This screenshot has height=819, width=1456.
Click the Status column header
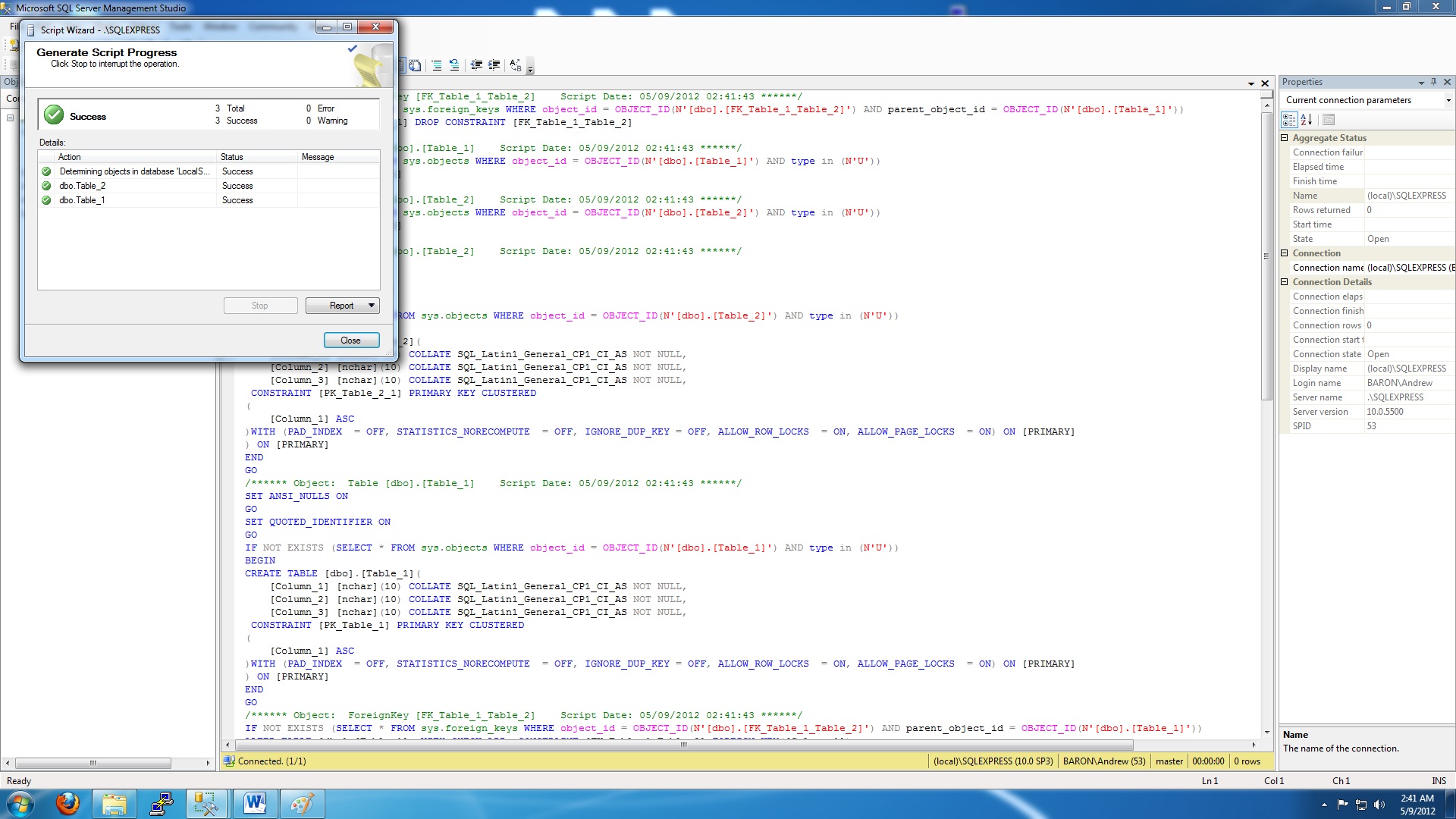pos(257,157)
